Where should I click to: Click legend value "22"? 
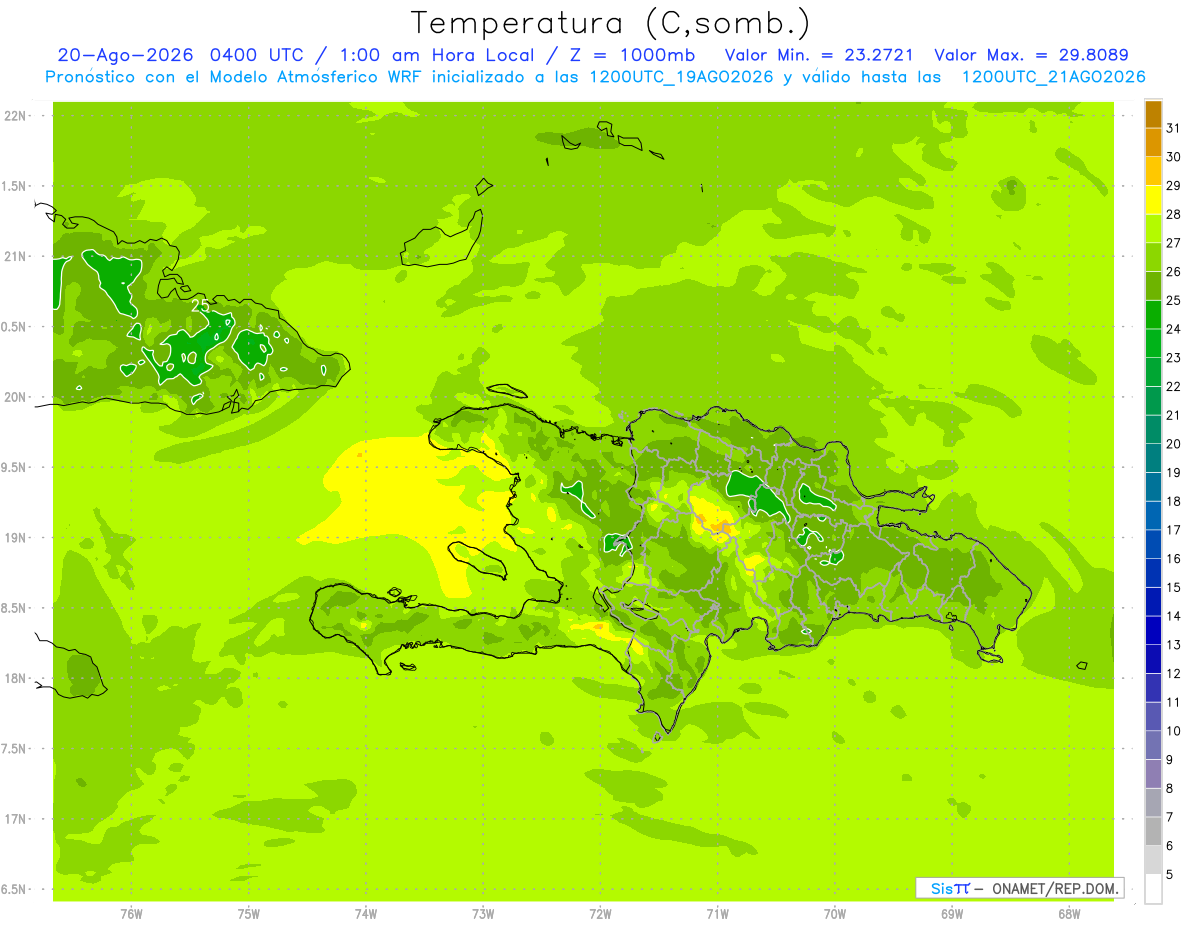coord(1174,386)
